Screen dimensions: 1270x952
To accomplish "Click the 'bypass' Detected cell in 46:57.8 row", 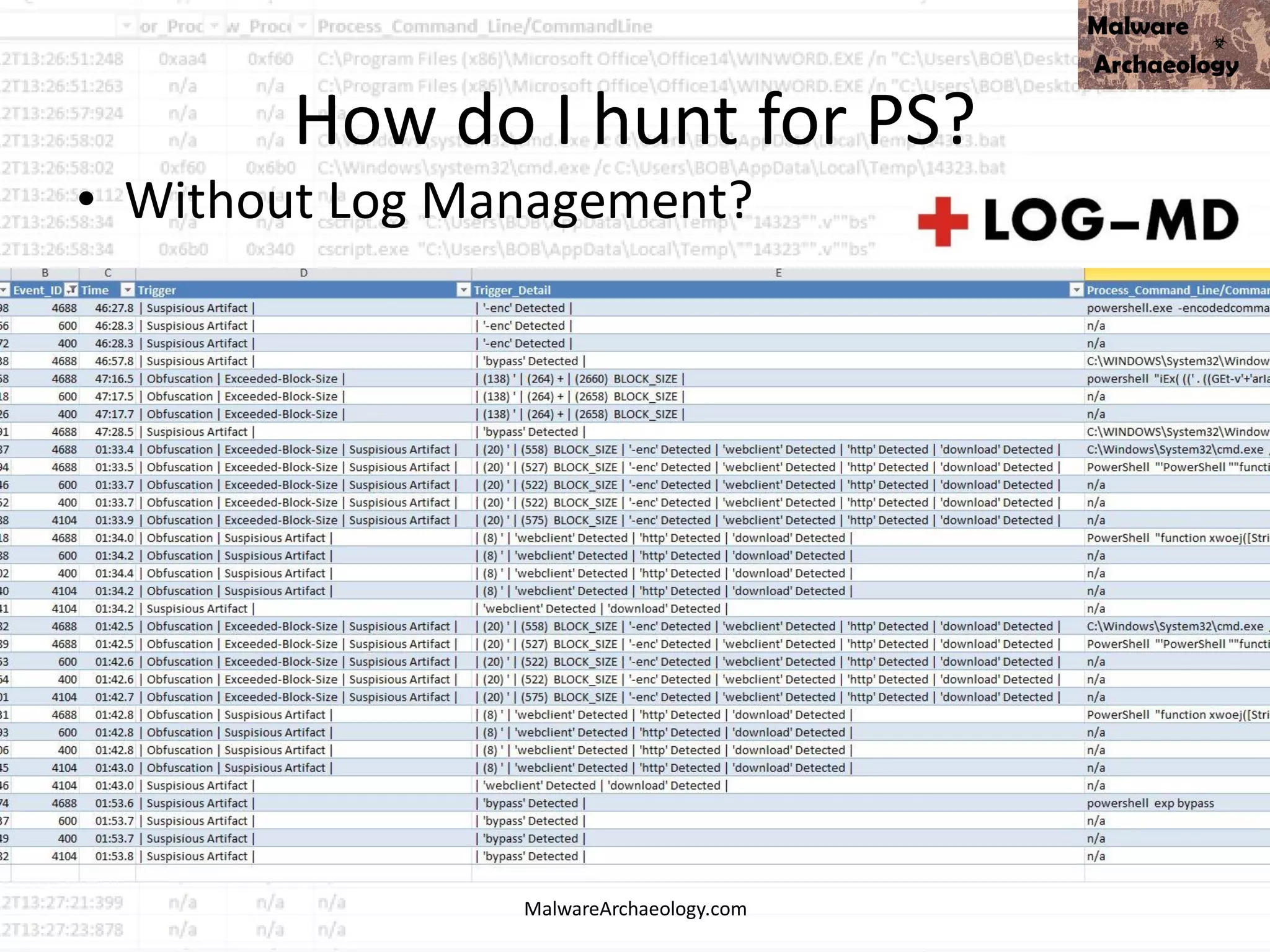I will (x=778, y=361).
